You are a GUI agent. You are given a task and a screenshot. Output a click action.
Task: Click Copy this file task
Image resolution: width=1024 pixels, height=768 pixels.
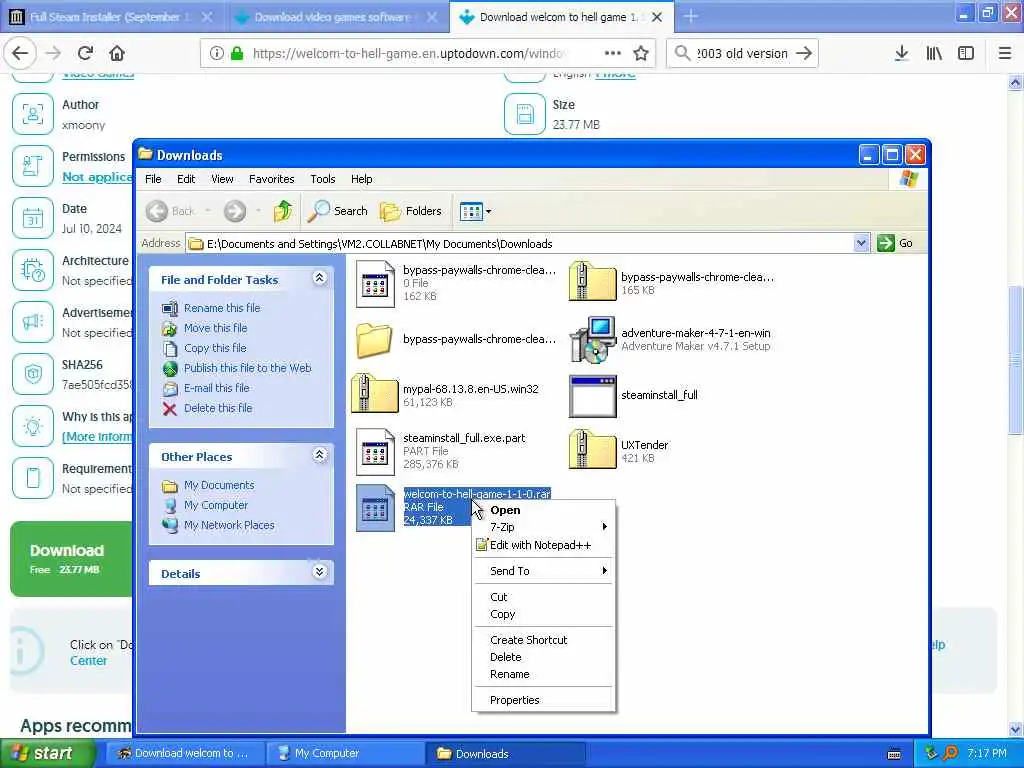pyautogui.click(x=215, y=348)
